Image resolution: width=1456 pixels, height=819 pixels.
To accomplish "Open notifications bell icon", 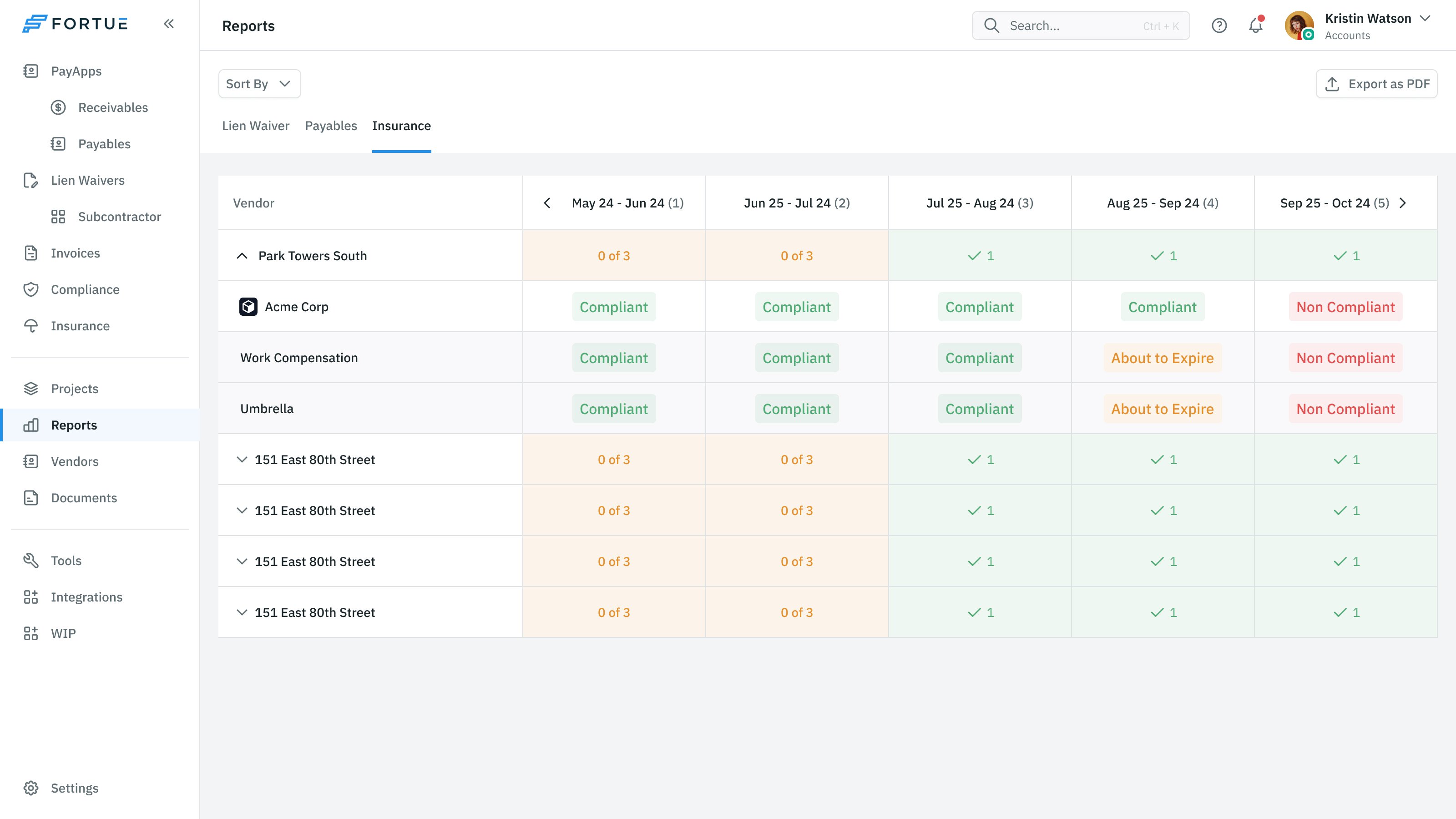I will pyautogui.click(x=1256, y=25).
